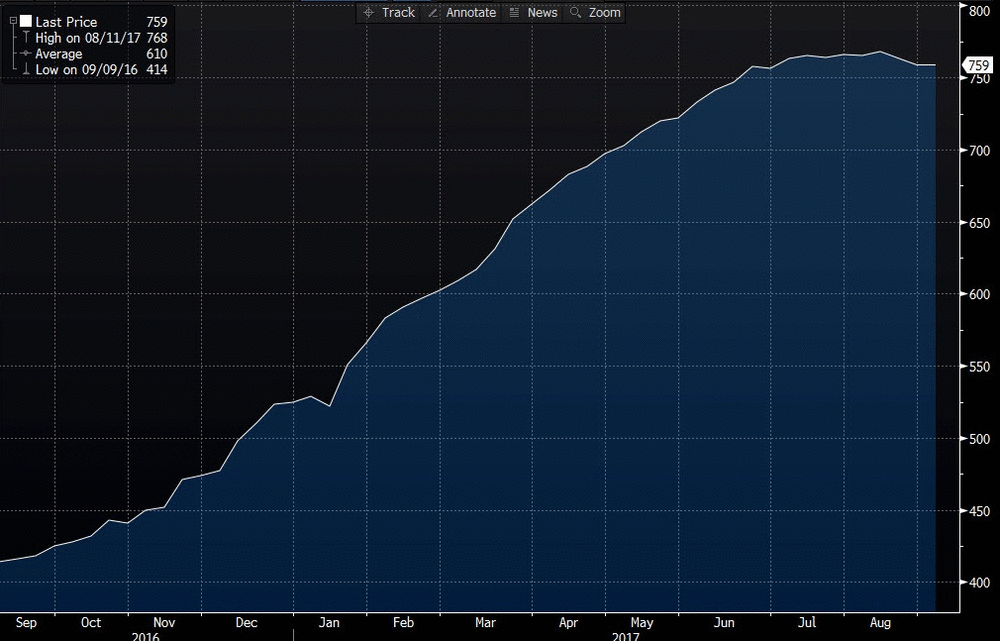The width and height of the screenshot is (1000, 641).
Task: Collapse the Last Price legend tree
Action: 12,21
